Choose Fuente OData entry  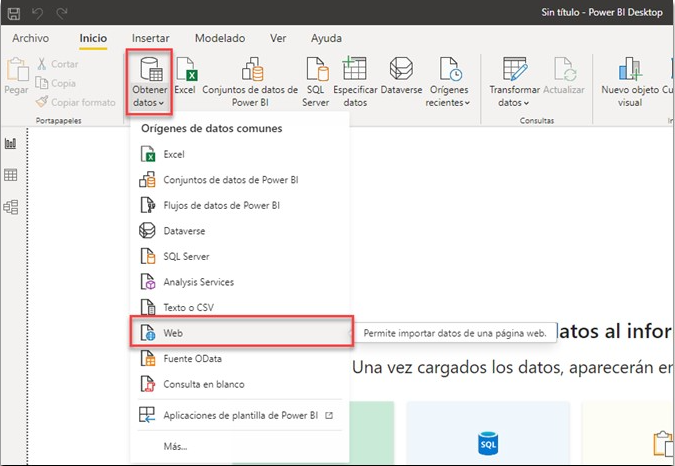239,359
